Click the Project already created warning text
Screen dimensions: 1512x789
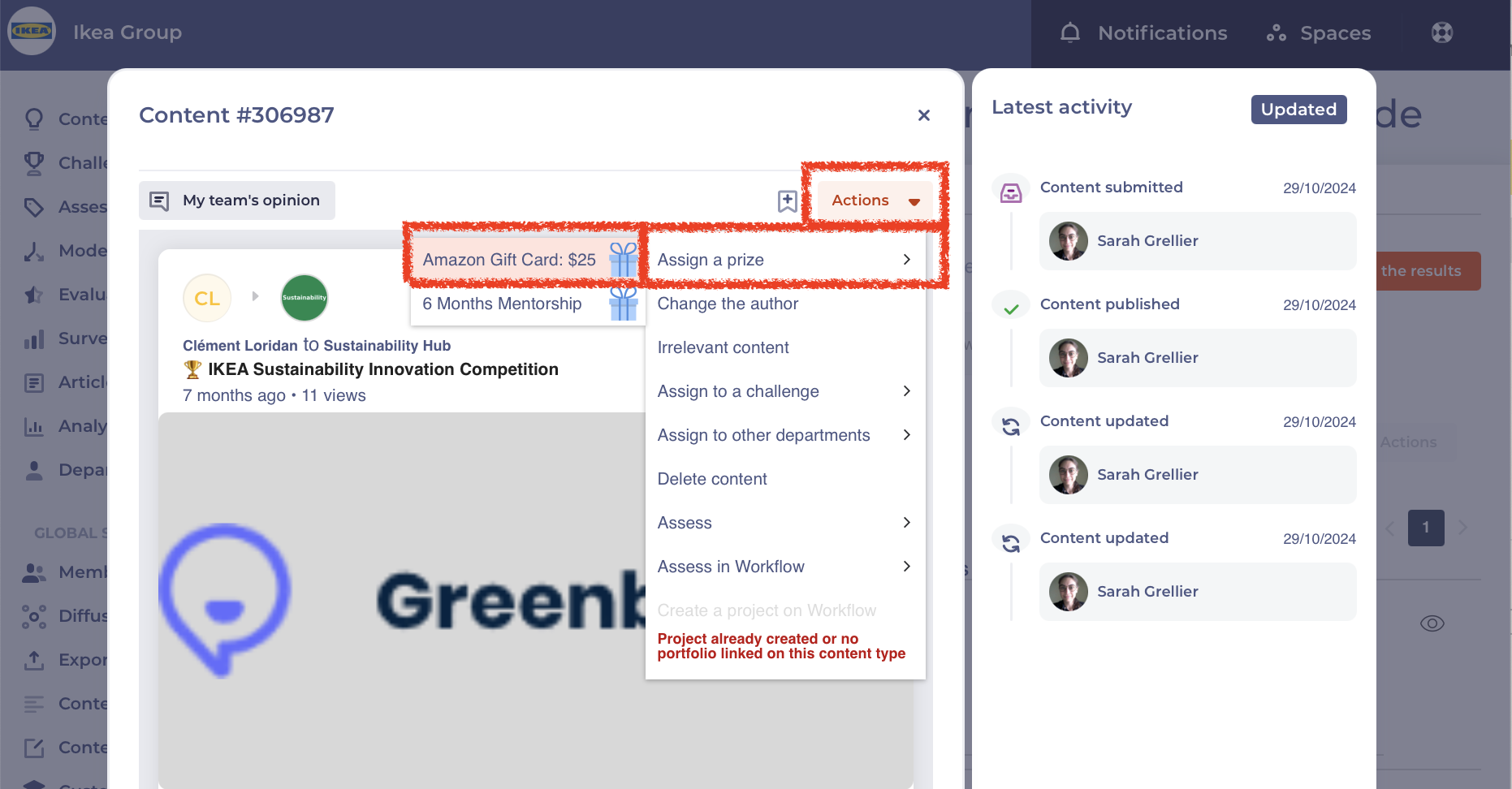pos(781,646)
